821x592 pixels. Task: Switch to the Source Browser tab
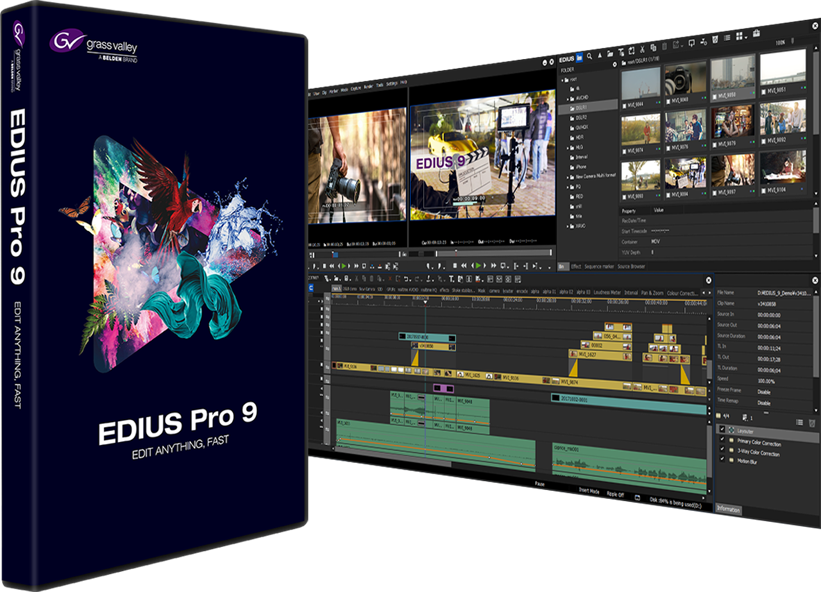coord(631,266)
